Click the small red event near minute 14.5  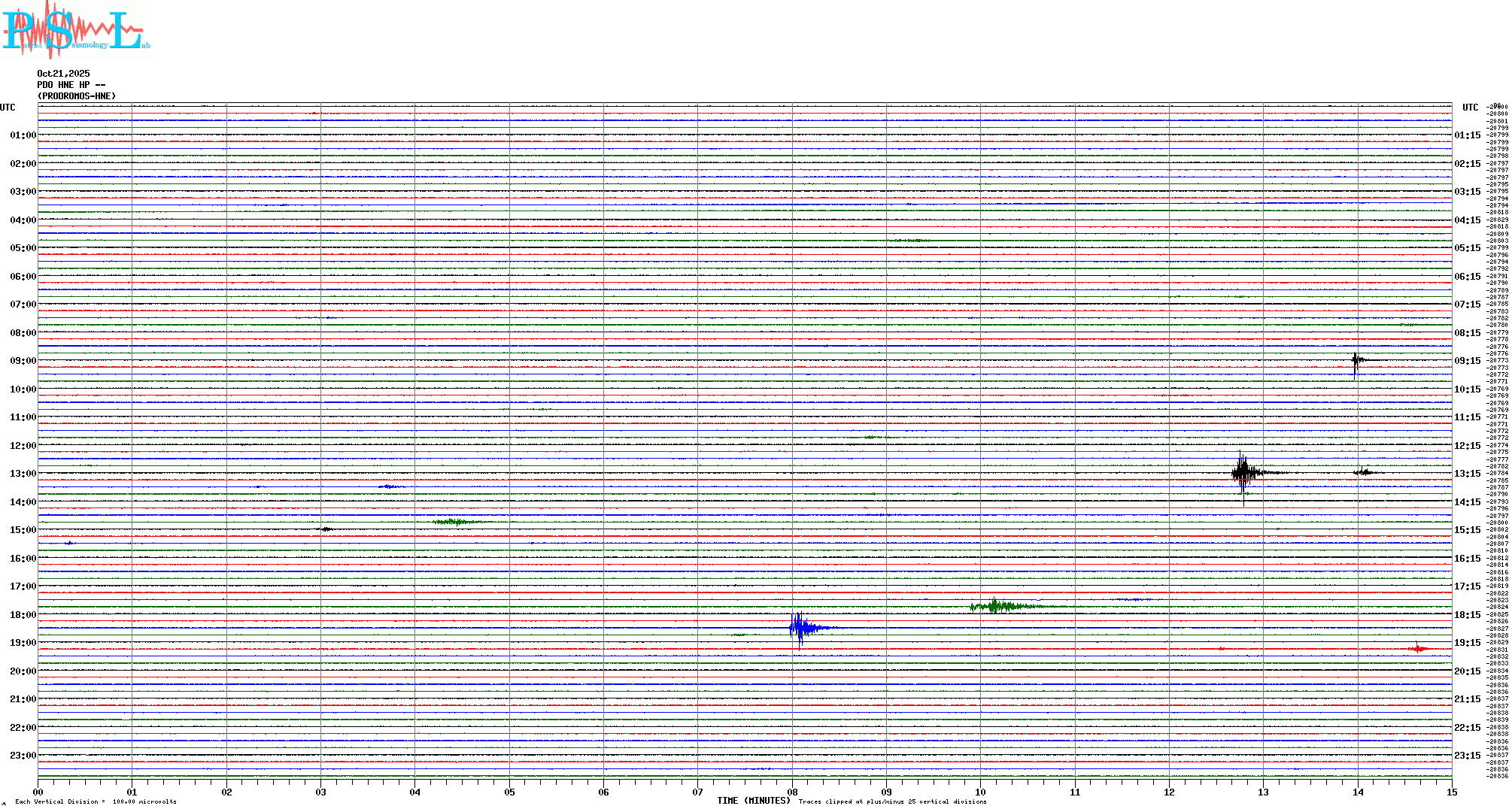[x=1417, y=648]
